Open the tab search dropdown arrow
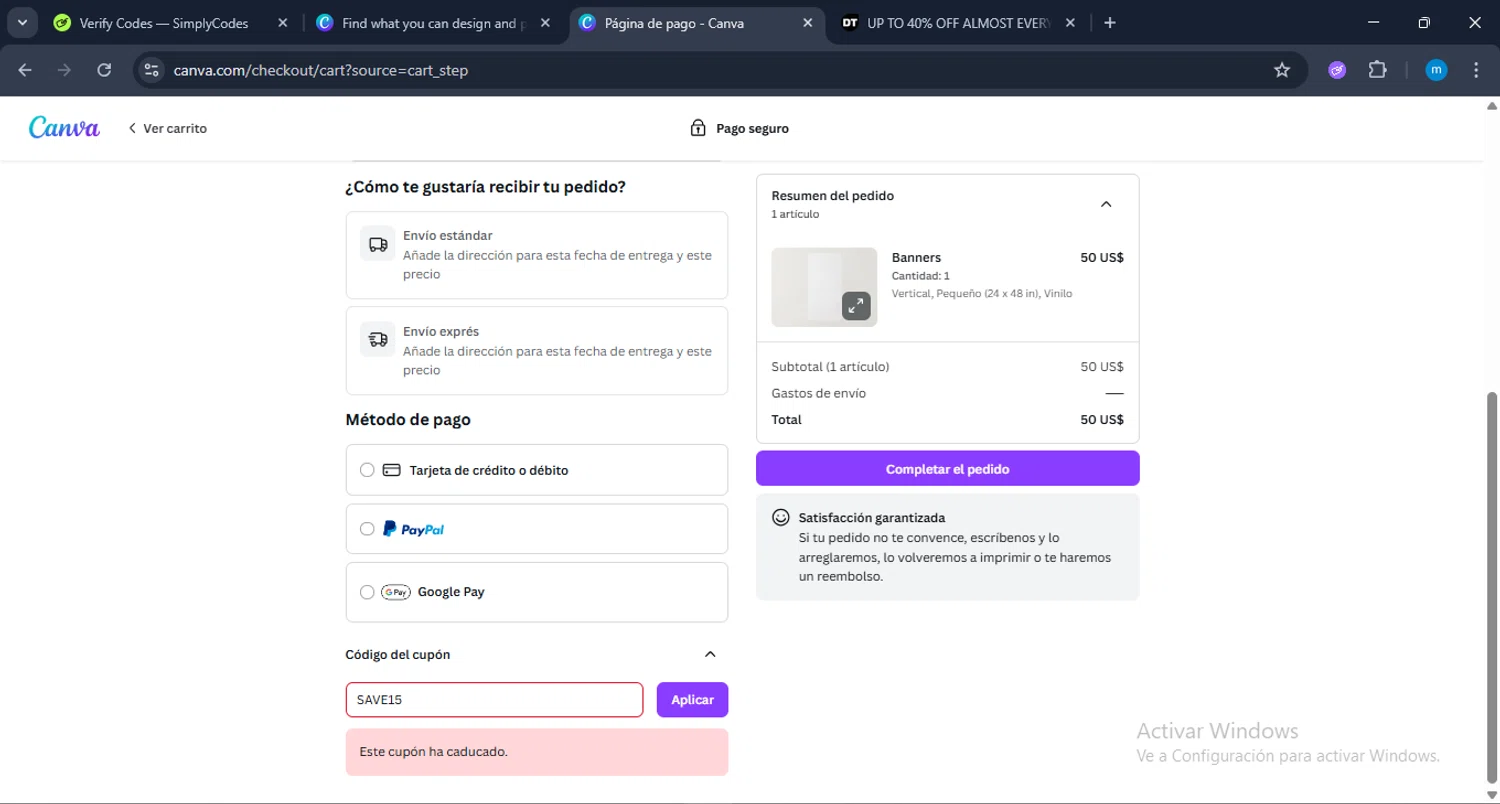The height and width of the screenshot is (804, 1500). (x=22, y=23)
